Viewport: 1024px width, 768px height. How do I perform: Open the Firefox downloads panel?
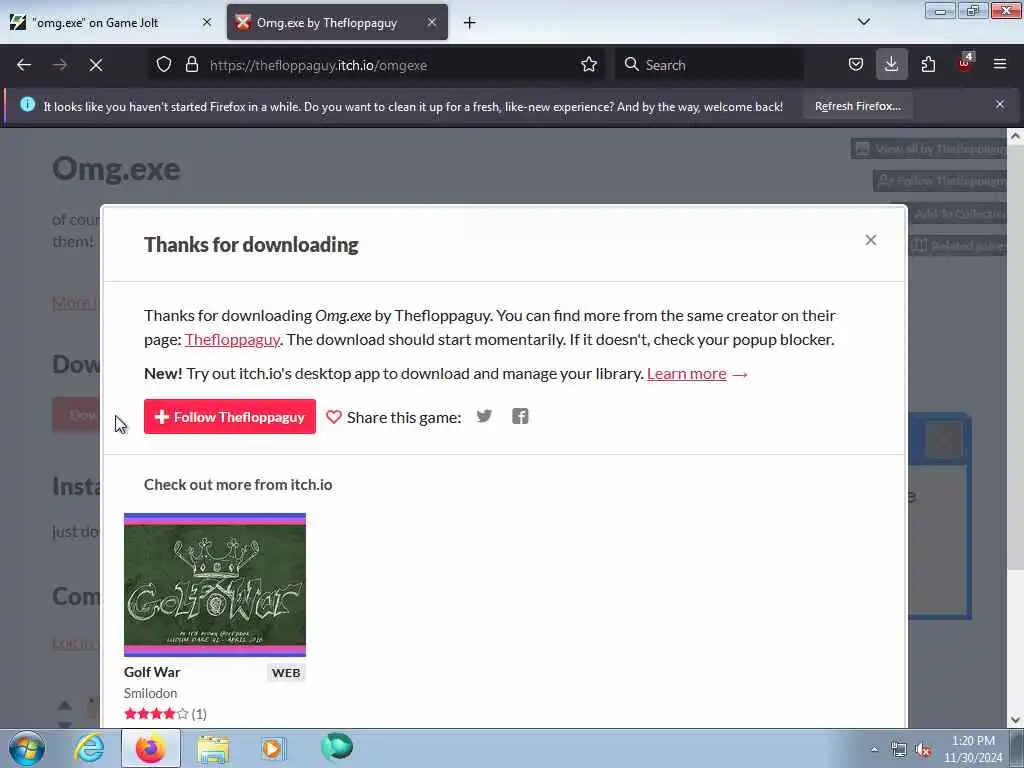[x=891, y=65]
